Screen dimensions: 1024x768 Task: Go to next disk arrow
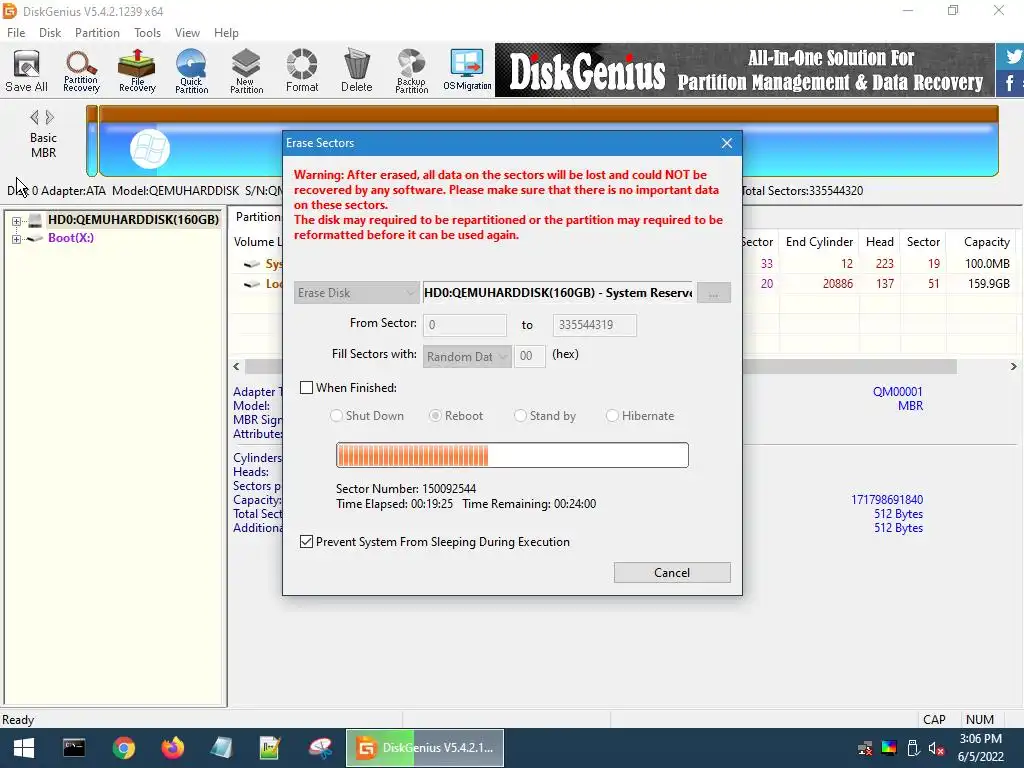coord(50,118)
